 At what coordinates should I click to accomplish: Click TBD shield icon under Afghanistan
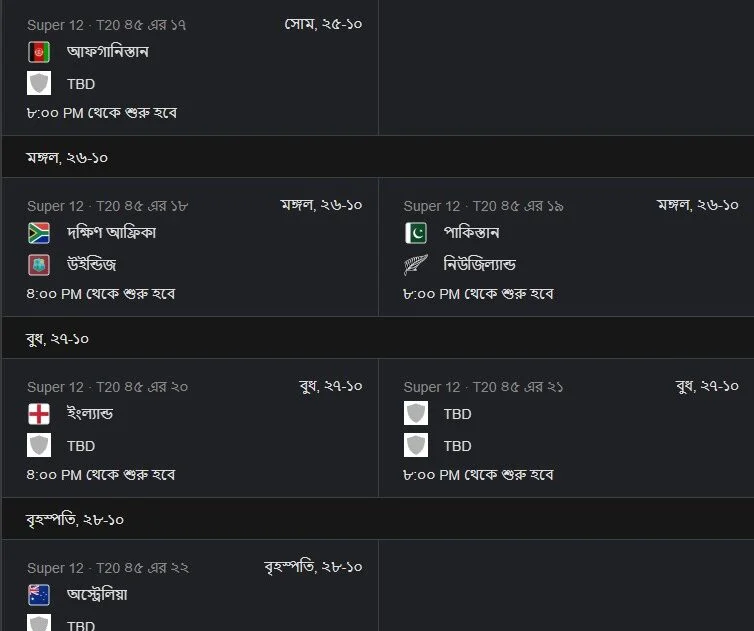[39, 84]
